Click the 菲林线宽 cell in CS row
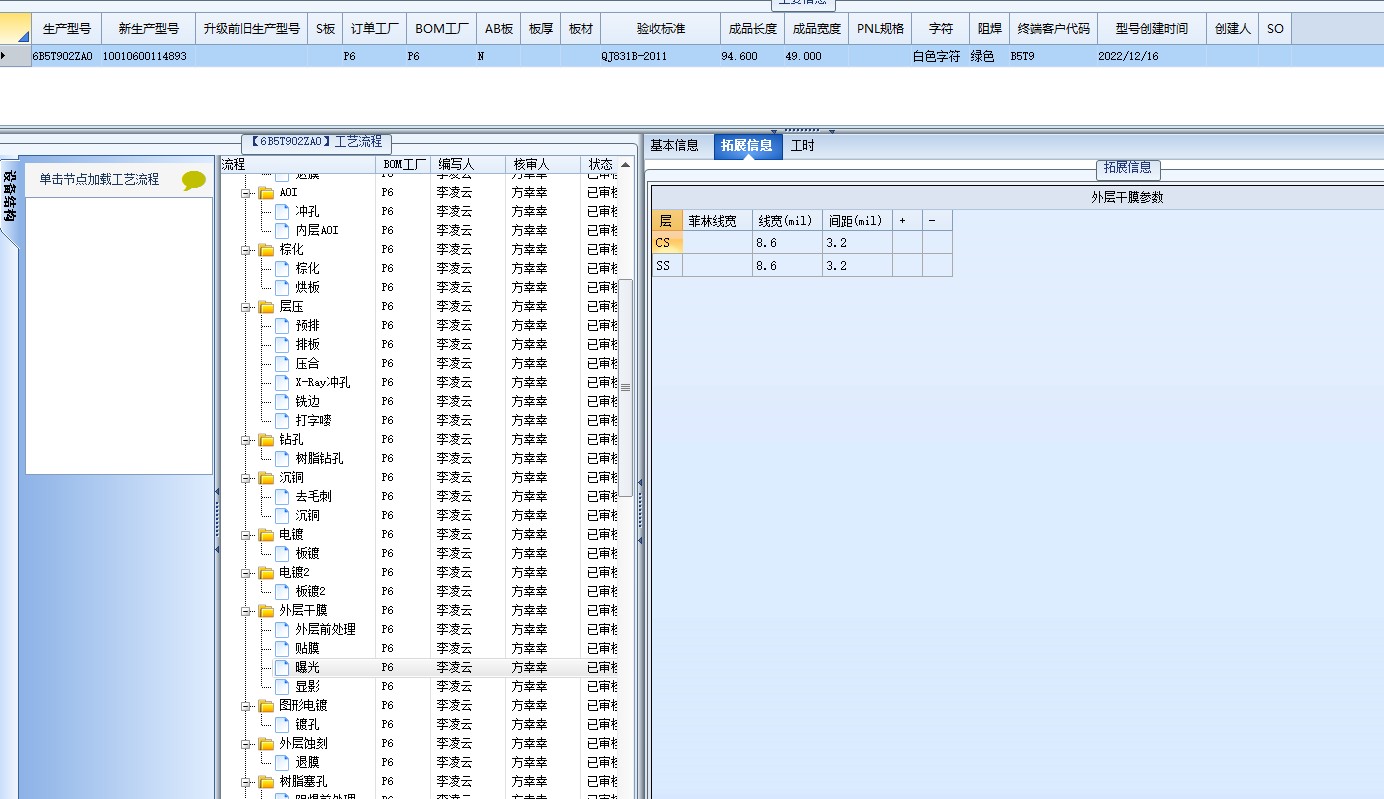Screen dimensions: 1384x799 (717, 243)
